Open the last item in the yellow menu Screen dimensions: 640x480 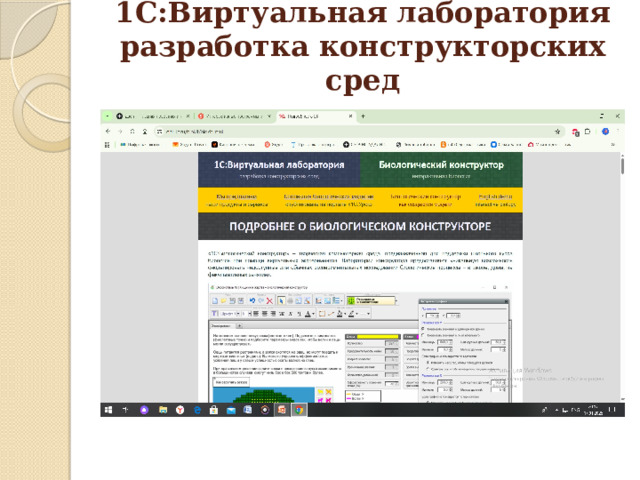point(495,200)
